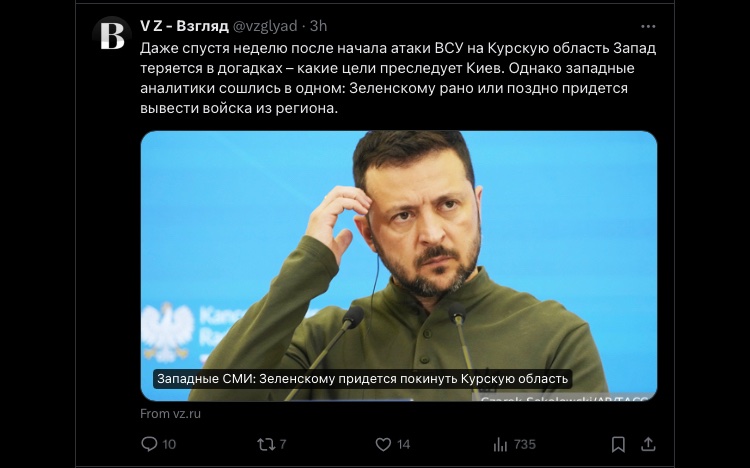Like the post with the heart icon
This screenshot has width=750, height=468.
383,445
